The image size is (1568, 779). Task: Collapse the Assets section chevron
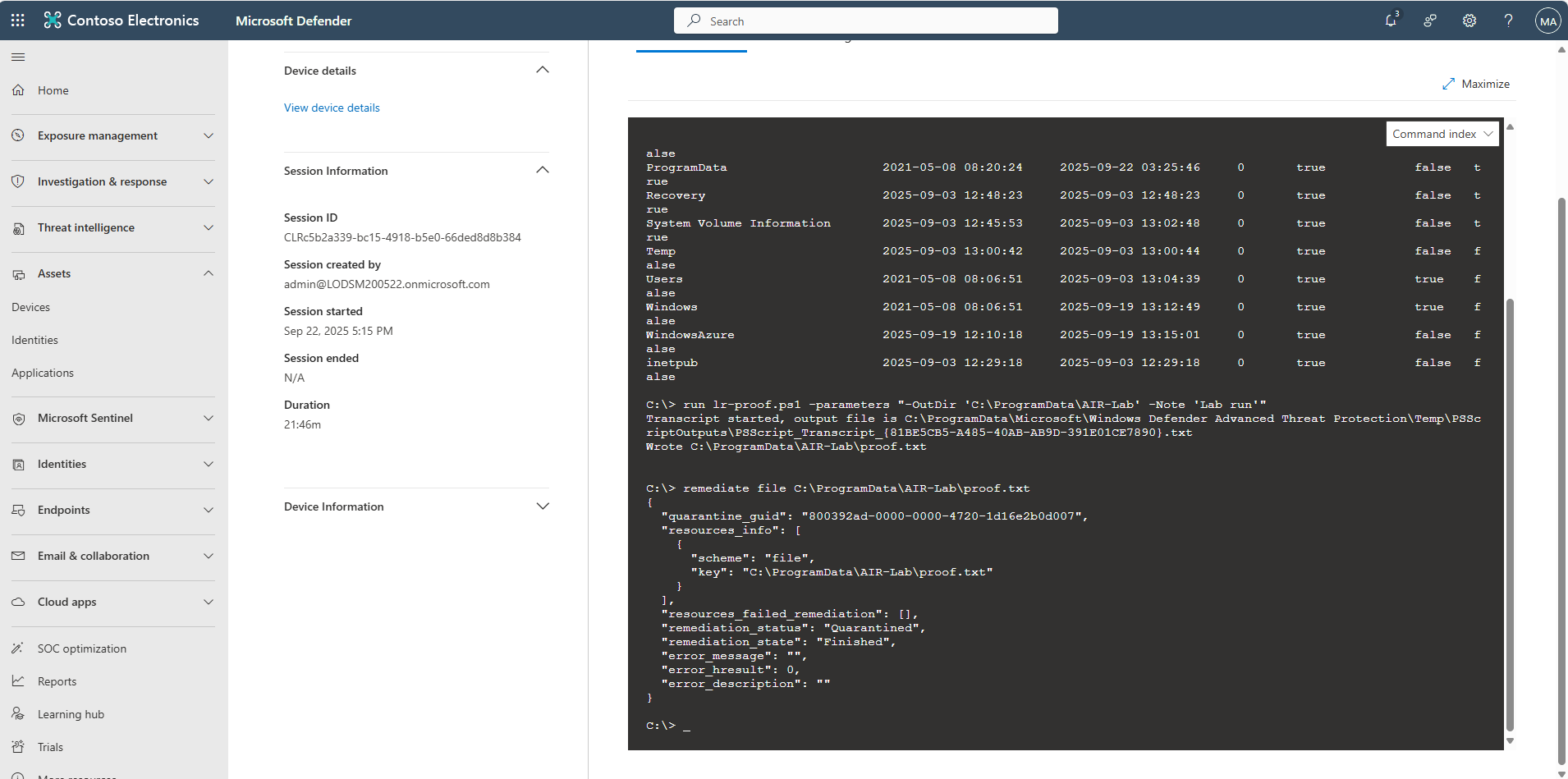click(209, 273)
